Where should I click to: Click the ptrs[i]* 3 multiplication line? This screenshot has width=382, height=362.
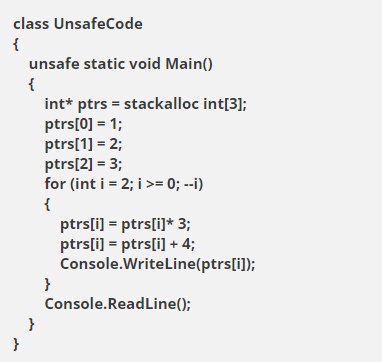[125, 224]
